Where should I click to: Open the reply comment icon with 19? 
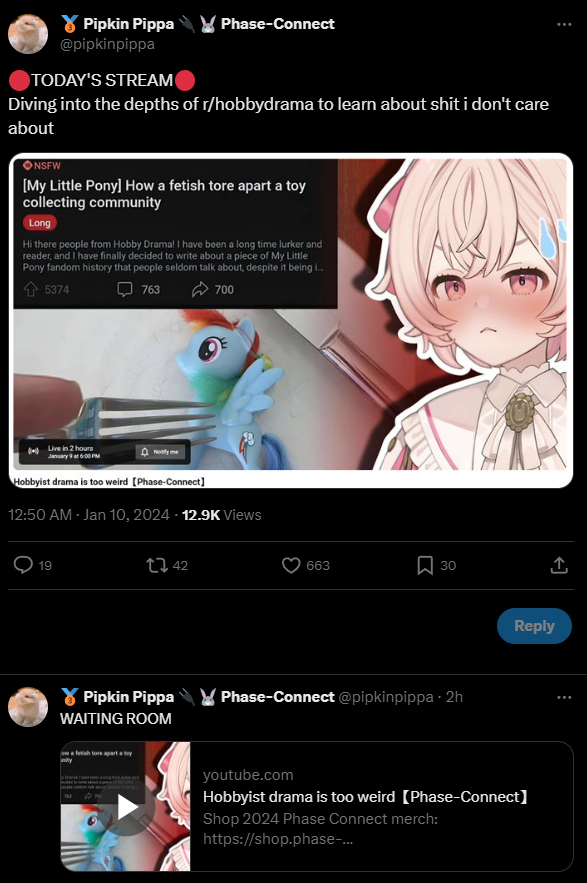click(23, 565)
